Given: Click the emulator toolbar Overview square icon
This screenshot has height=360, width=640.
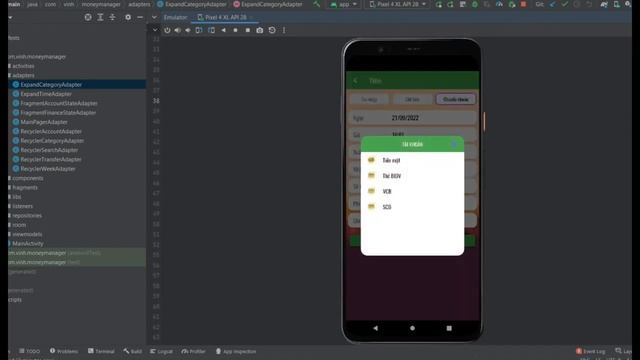Looking at the screenshot, I should coord(248,30).
